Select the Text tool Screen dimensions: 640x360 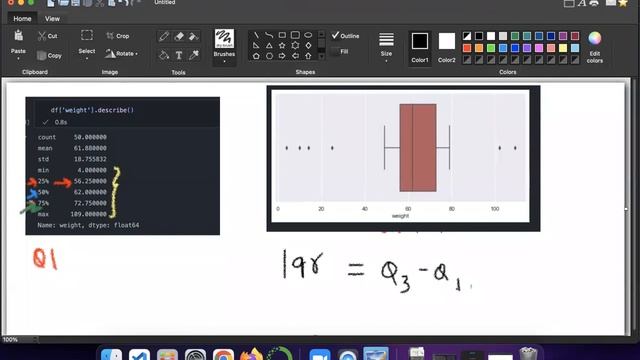[x=179, y=55]
